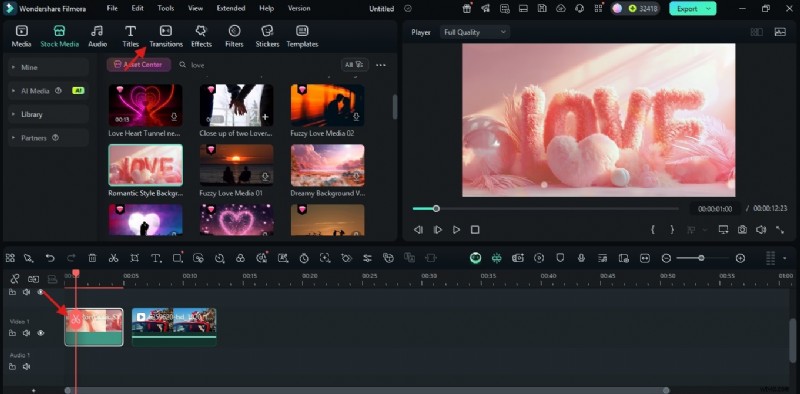Screen dimensions: 800x394
Task: Expand the Partners section
Action: click(48, 138)
